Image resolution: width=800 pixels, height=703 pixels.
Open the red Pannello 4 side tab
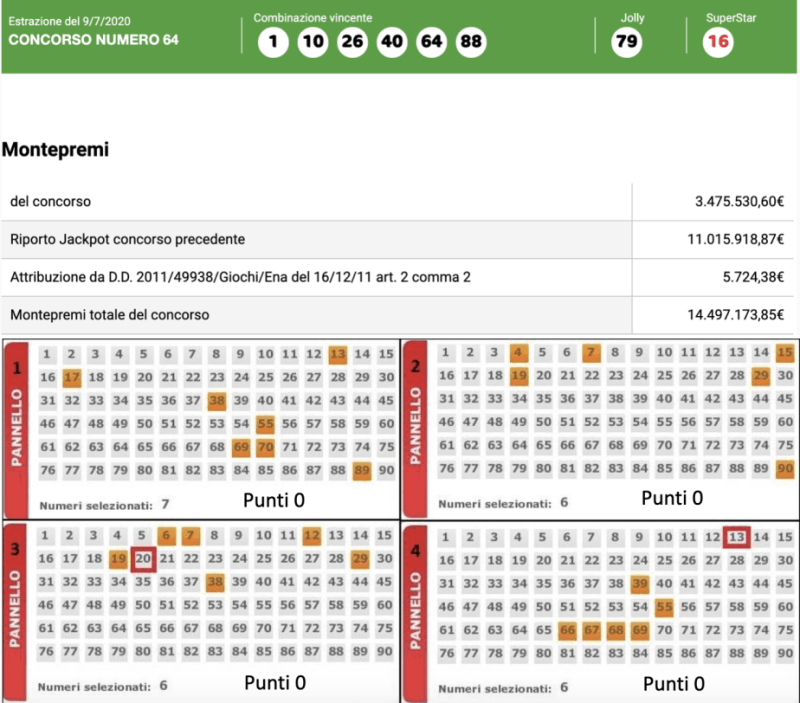(418, 612)
